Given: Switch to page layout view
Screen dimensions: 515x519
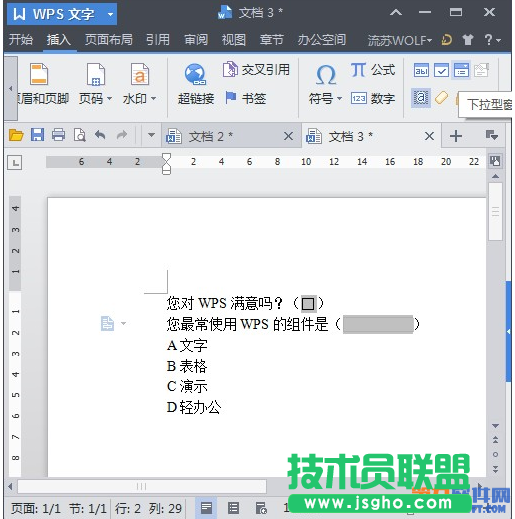Looking at the screenshot, I should [206, 508].
